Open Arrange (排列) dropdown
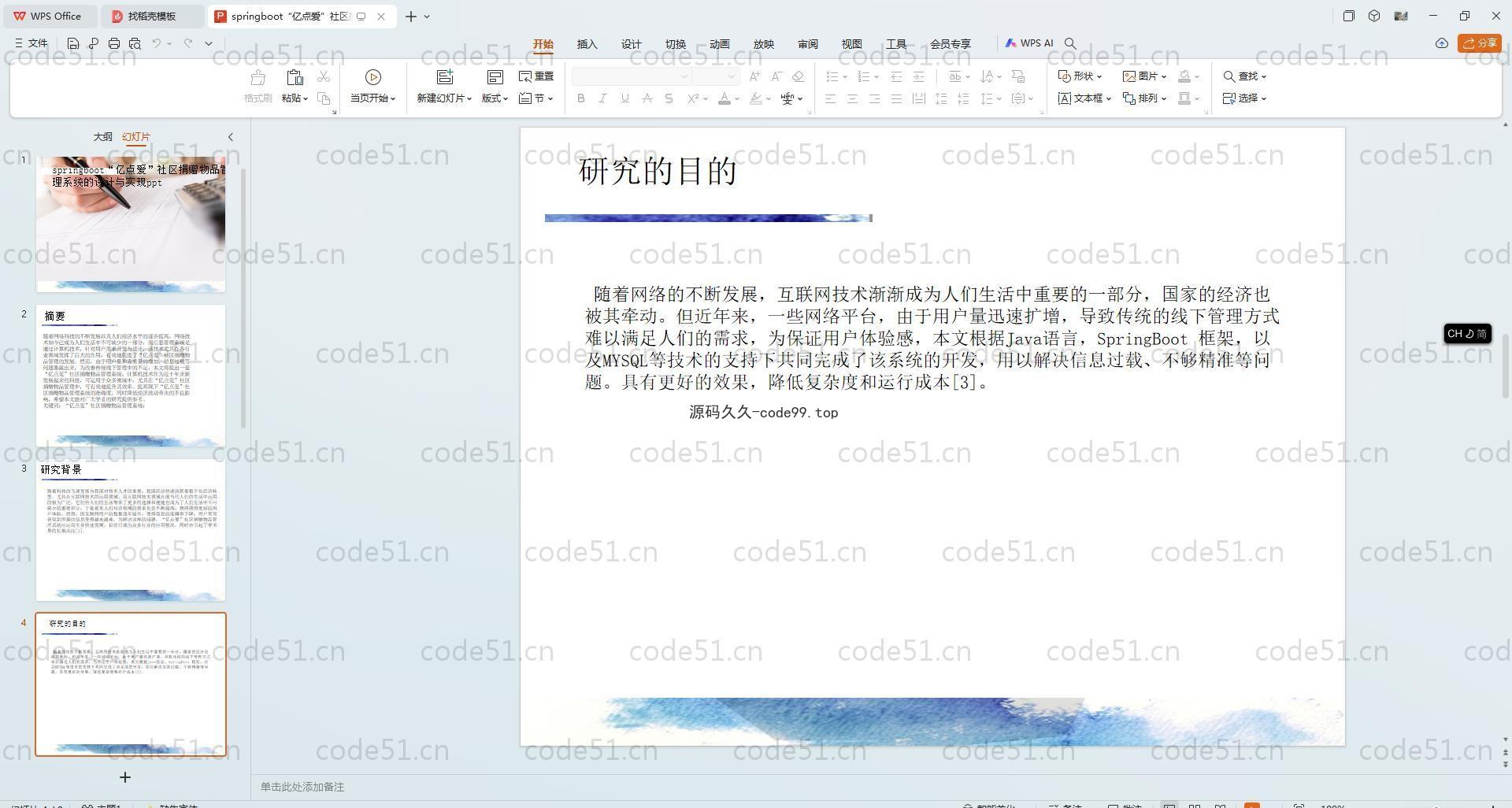Screen dimensions: 1512x808 (x=1144, y=98)
